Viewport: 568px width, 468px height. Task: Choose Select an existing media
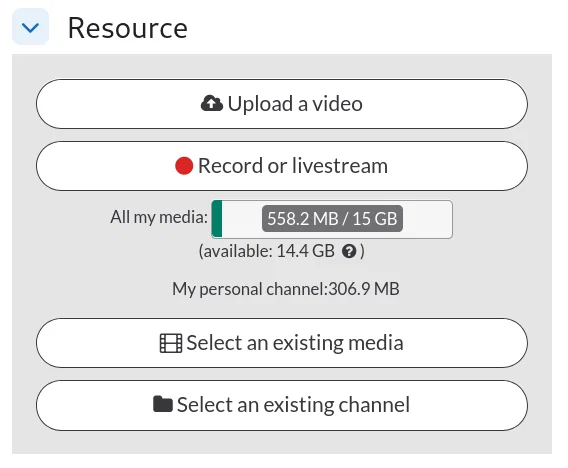(282, 343)
